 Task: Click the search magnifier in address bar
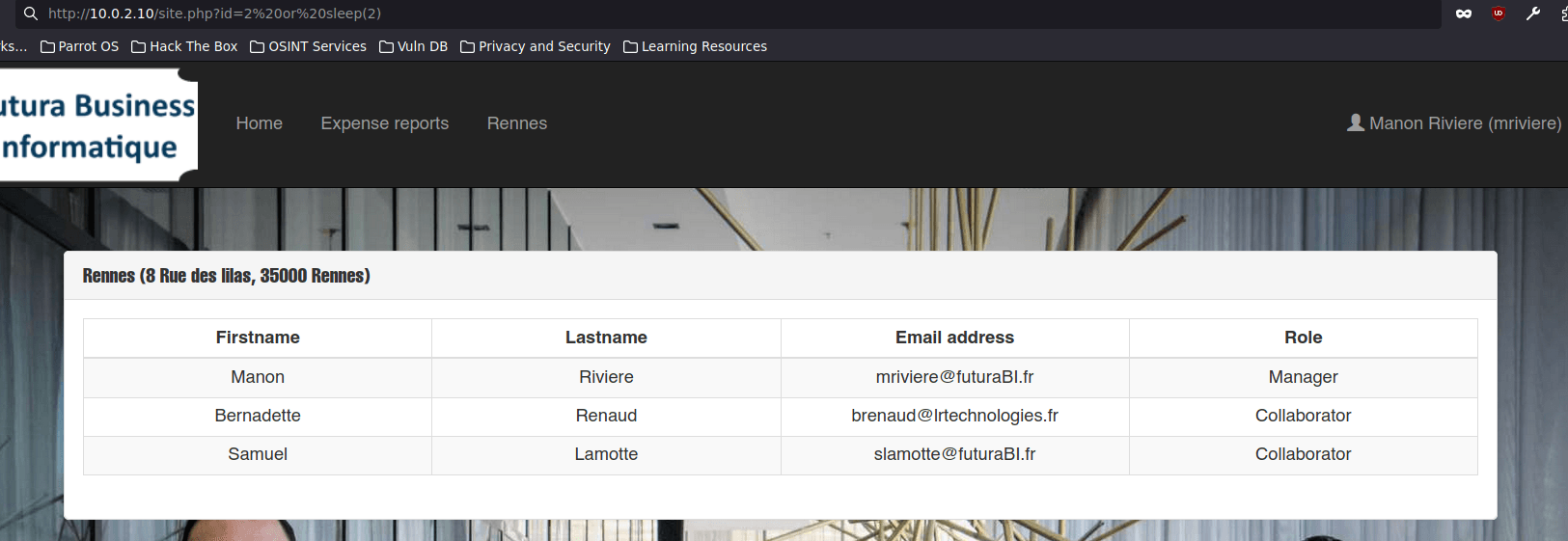[x=31, y=14]
